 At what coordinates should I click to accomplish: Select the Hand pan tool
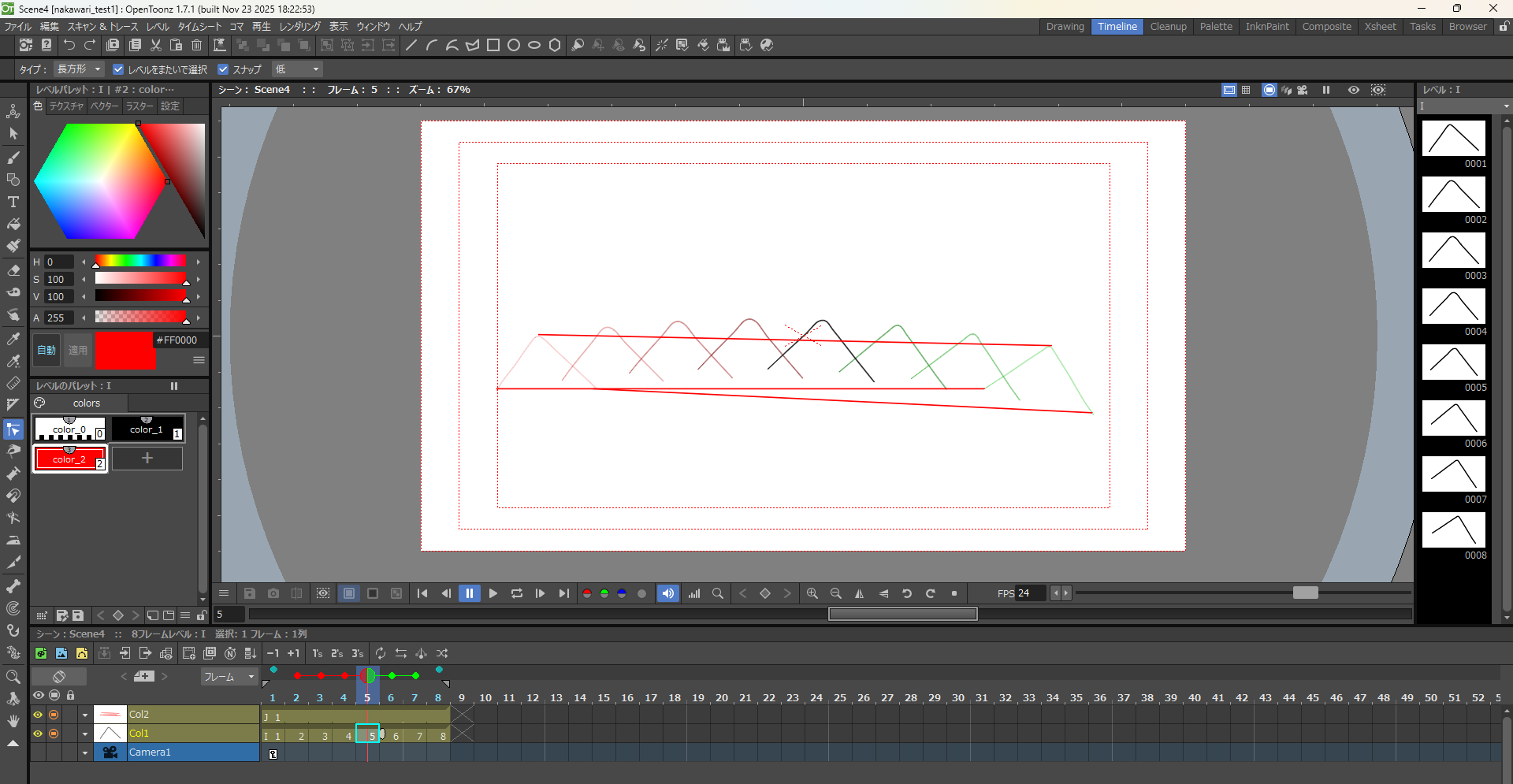pyautogui.click(x=13, y=721)
